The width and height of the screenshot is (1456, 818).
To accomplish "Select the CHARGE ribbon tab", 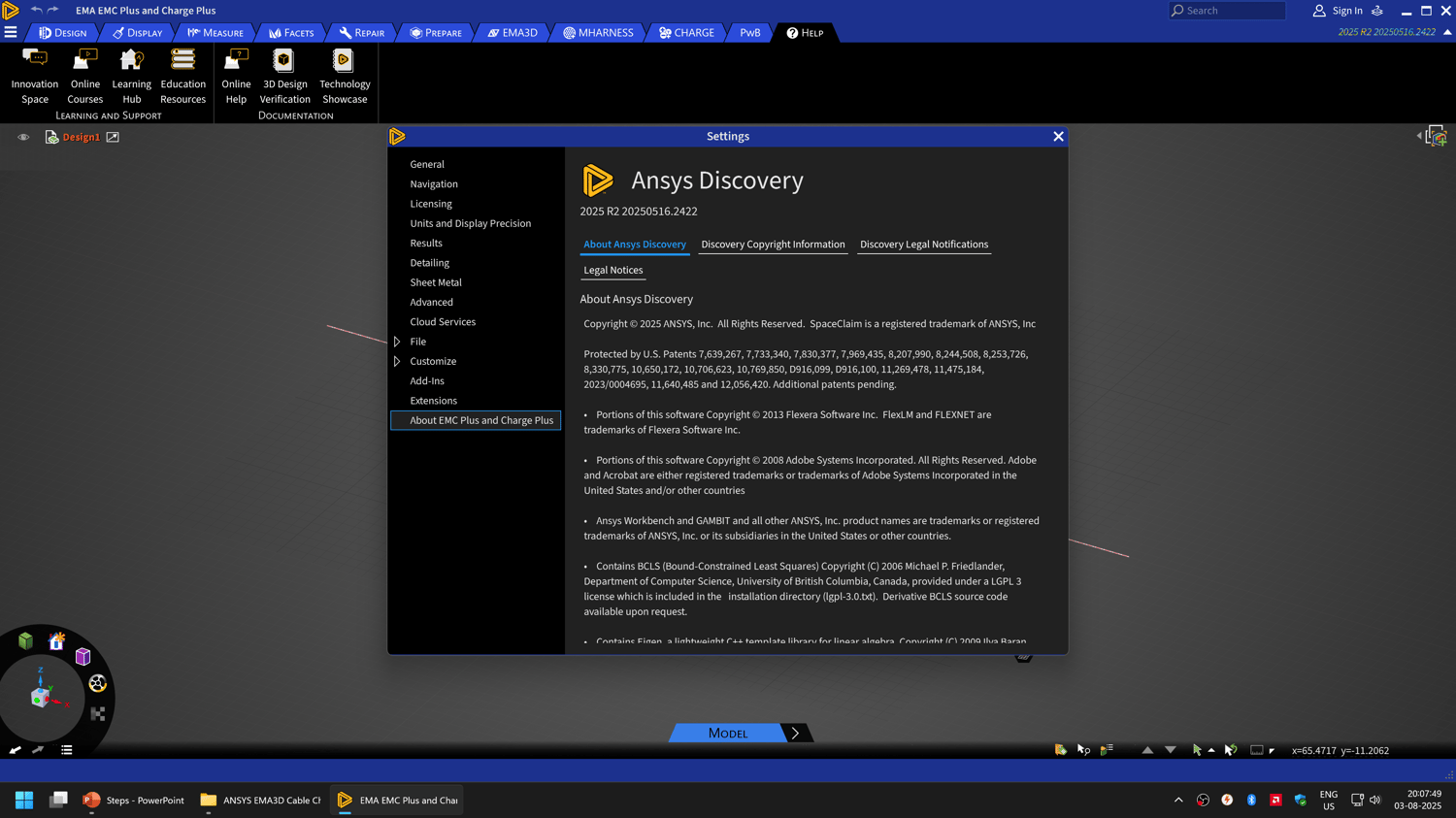I will tap(687, 33).
